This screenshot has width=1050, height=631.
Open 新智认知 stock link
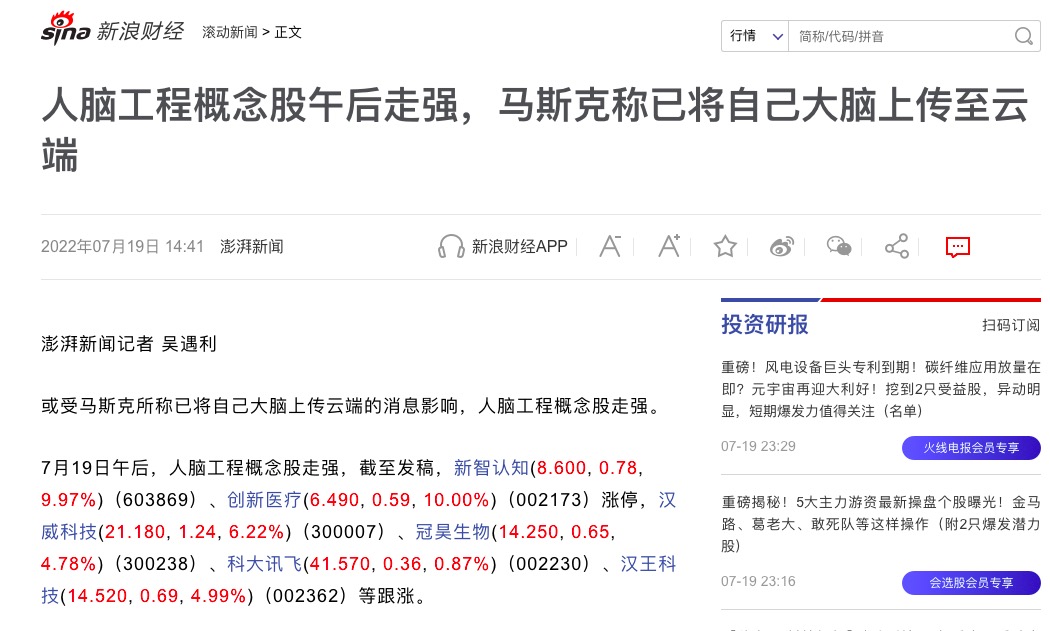(492, 468)
